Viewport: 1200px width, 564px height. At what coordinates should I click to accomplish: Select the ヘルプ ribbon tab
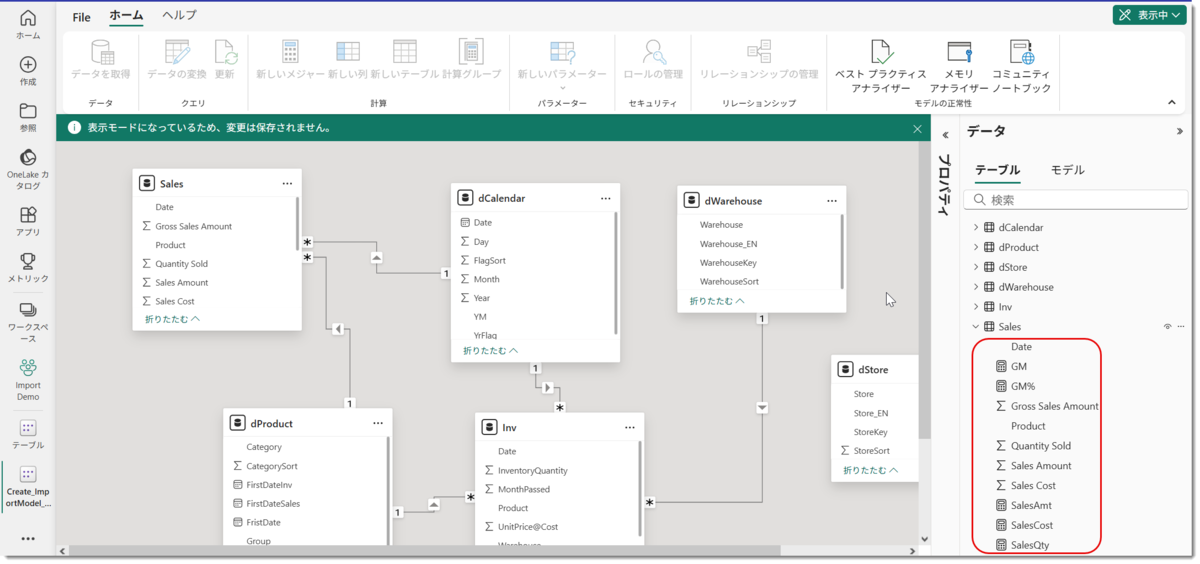pos(179,16)
